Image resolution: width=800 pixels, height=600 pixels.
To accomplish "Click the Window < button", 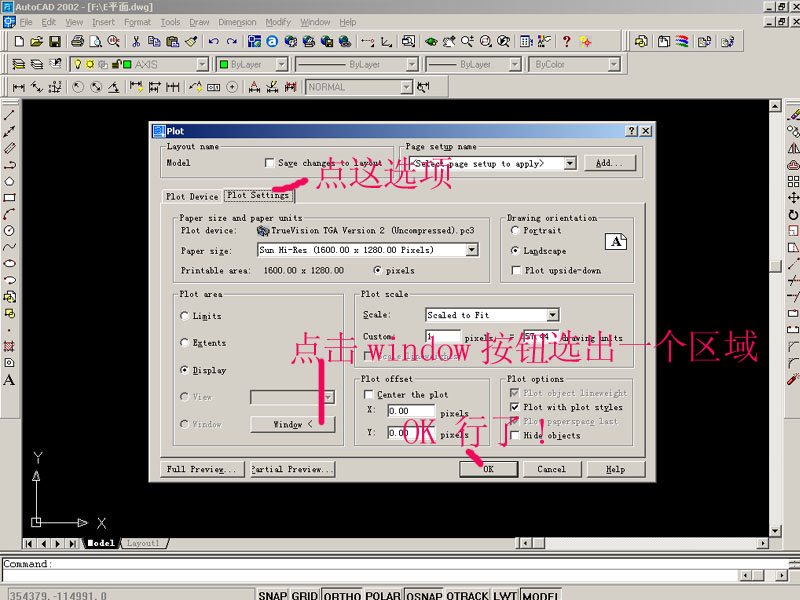I will (x=292, y=424).
